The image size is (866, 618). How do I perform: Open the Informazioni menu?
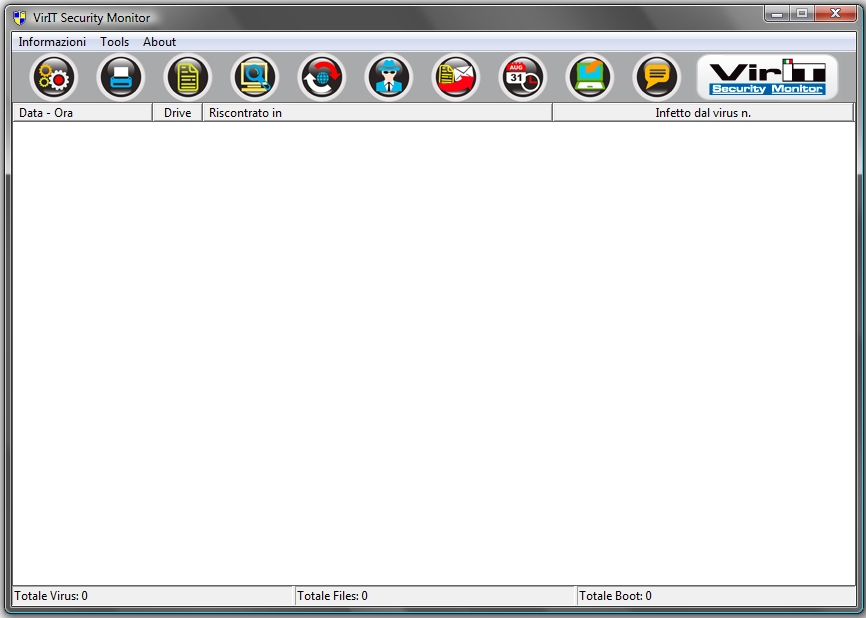[x=52, y=42]
